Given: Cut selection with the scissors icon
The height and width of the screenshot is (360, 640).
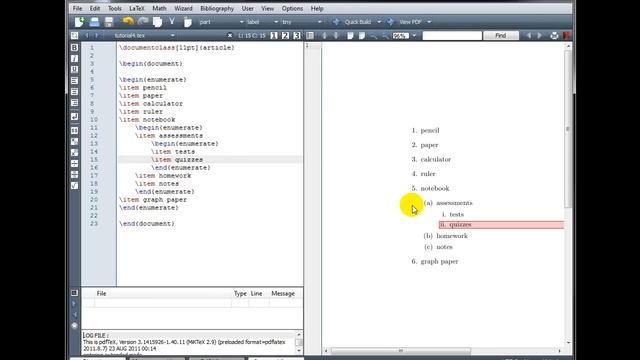Looking at the screenshot, I should 172,22.
